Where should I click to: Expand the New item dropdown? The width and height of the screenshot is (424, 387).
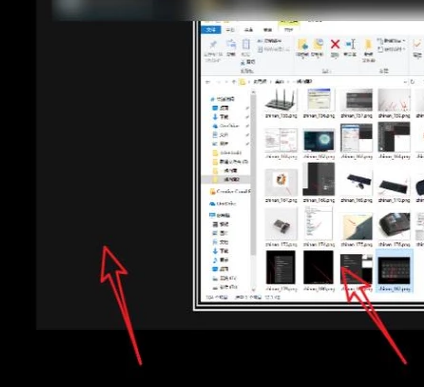pyautogui.click(x=392, y=41)
